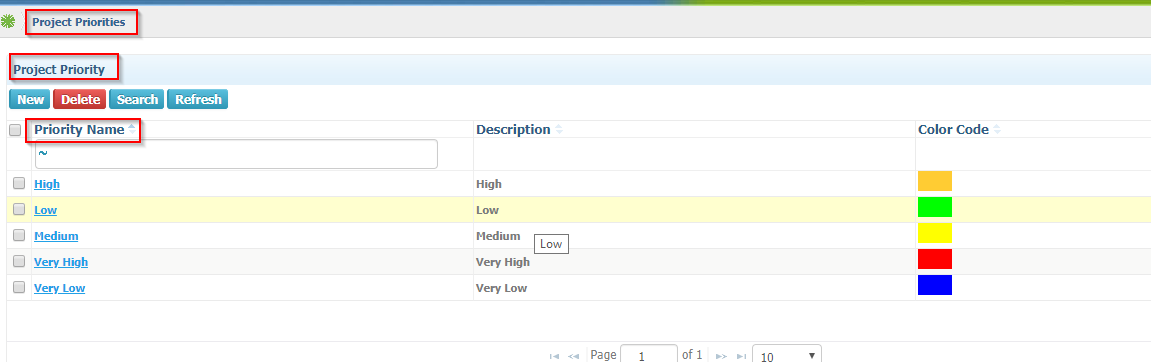
Task: Click the Color Code column header
Action: pos(953,130)
